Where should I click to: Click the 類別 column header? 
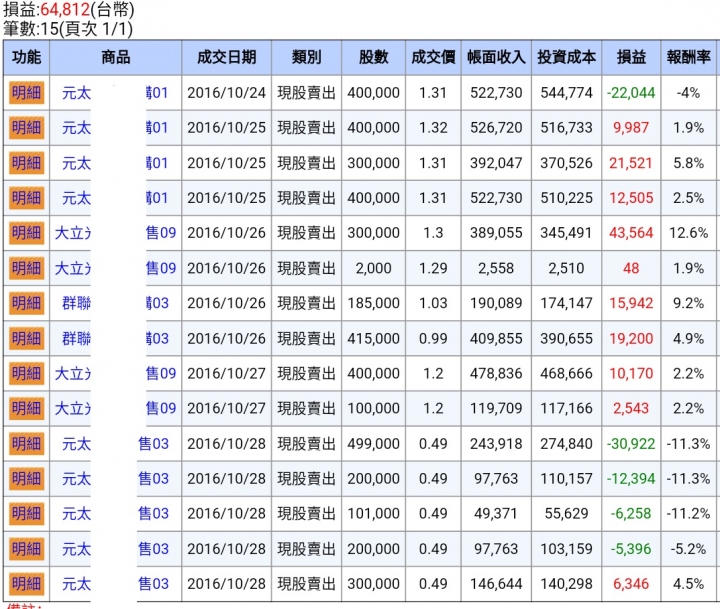tap(306, 57)
